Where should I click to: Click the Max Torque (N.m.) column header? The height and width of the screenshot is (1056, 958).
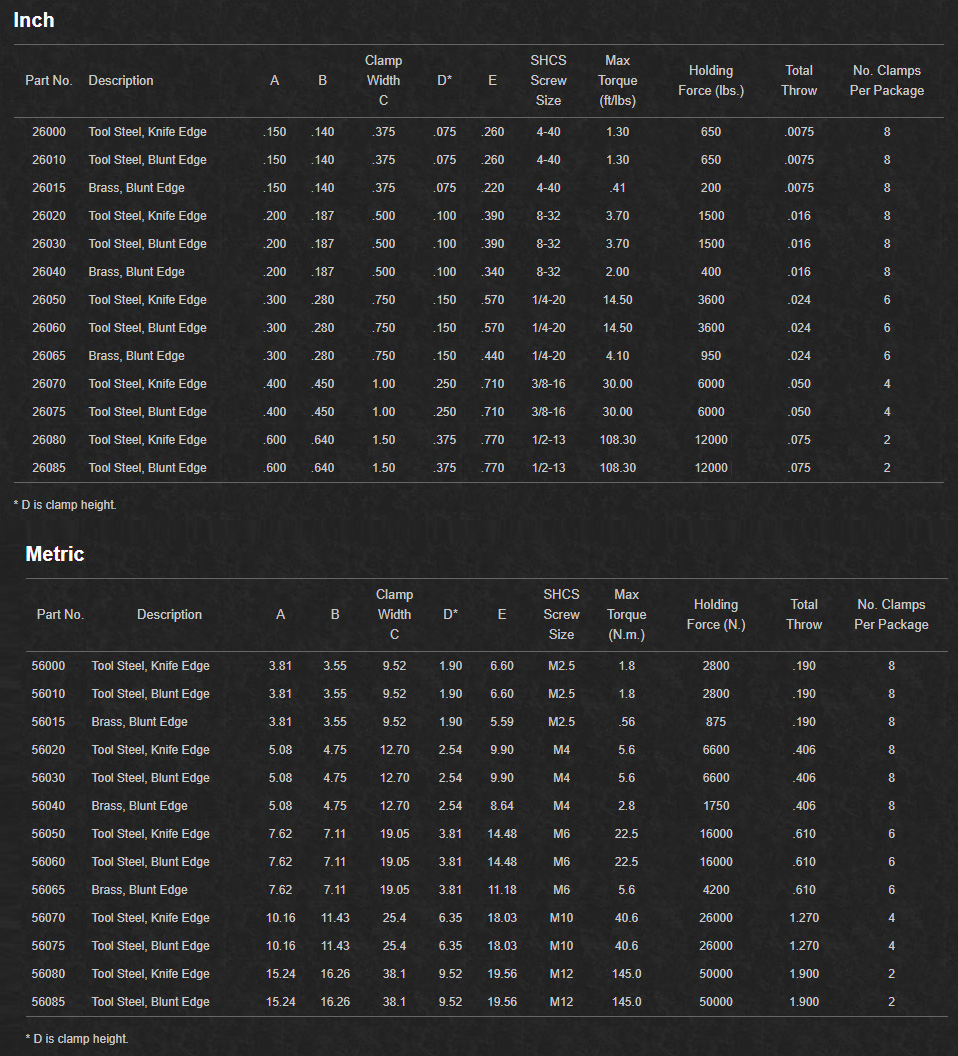627,615
